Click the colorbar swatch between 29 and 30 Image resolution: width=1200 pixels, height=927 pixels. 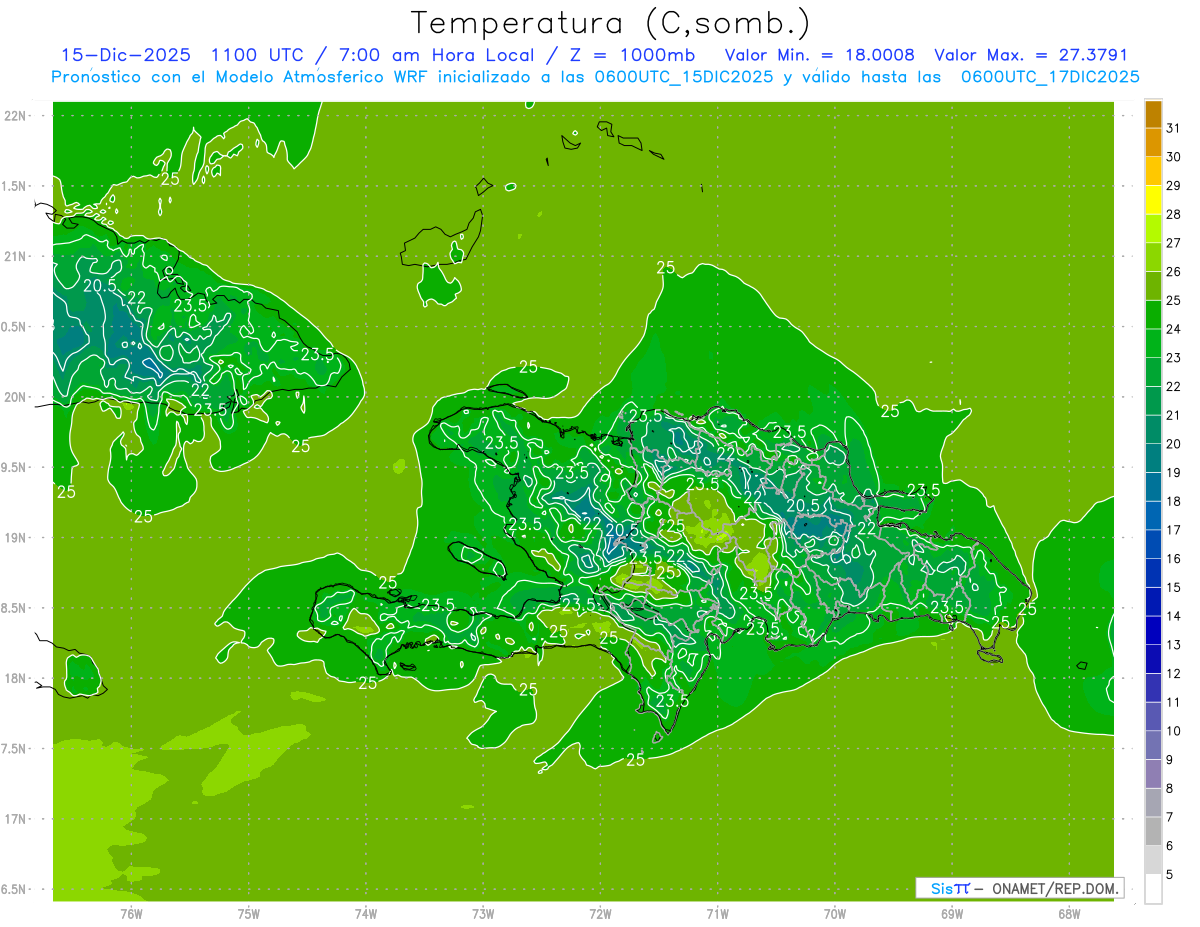[1153, 171]
